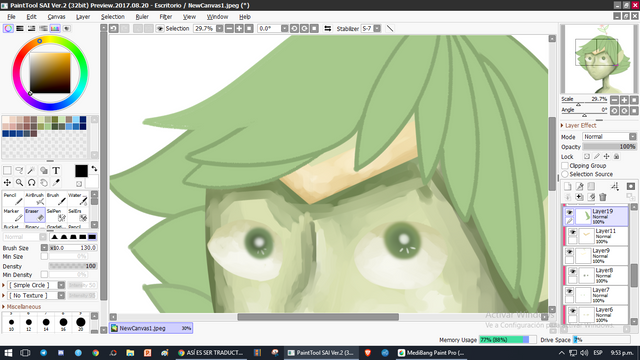640x360 pixels.
Task: Choose the Eraser tool
Action: click(x=35, y=215)
